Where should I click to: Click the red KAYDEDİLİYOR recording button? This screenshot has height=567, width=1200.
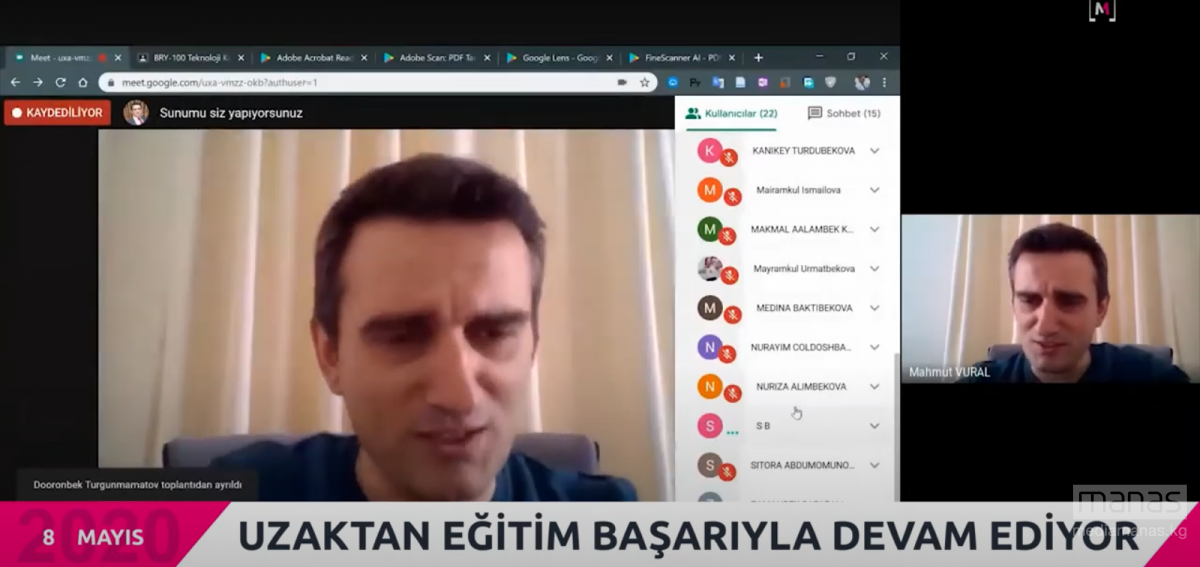(57, 113)
